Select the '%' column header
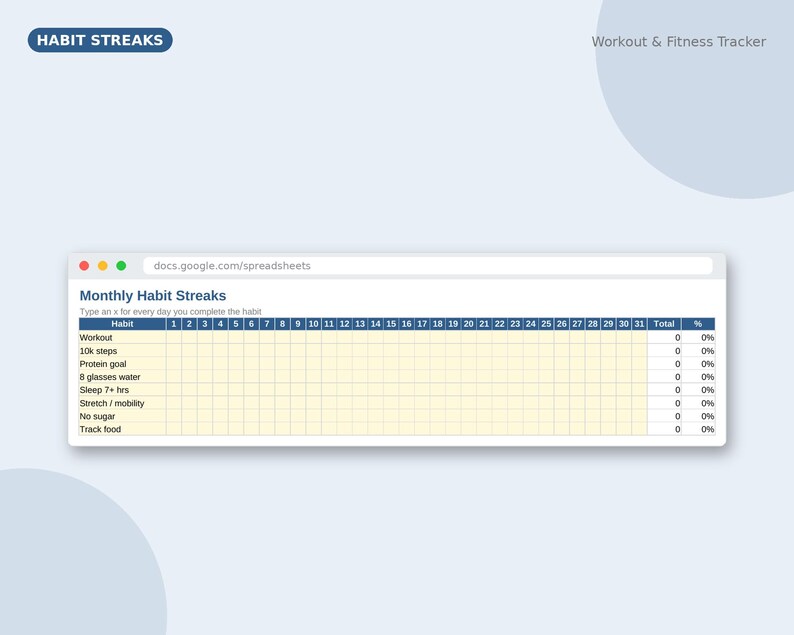 [x=698, y=324]
